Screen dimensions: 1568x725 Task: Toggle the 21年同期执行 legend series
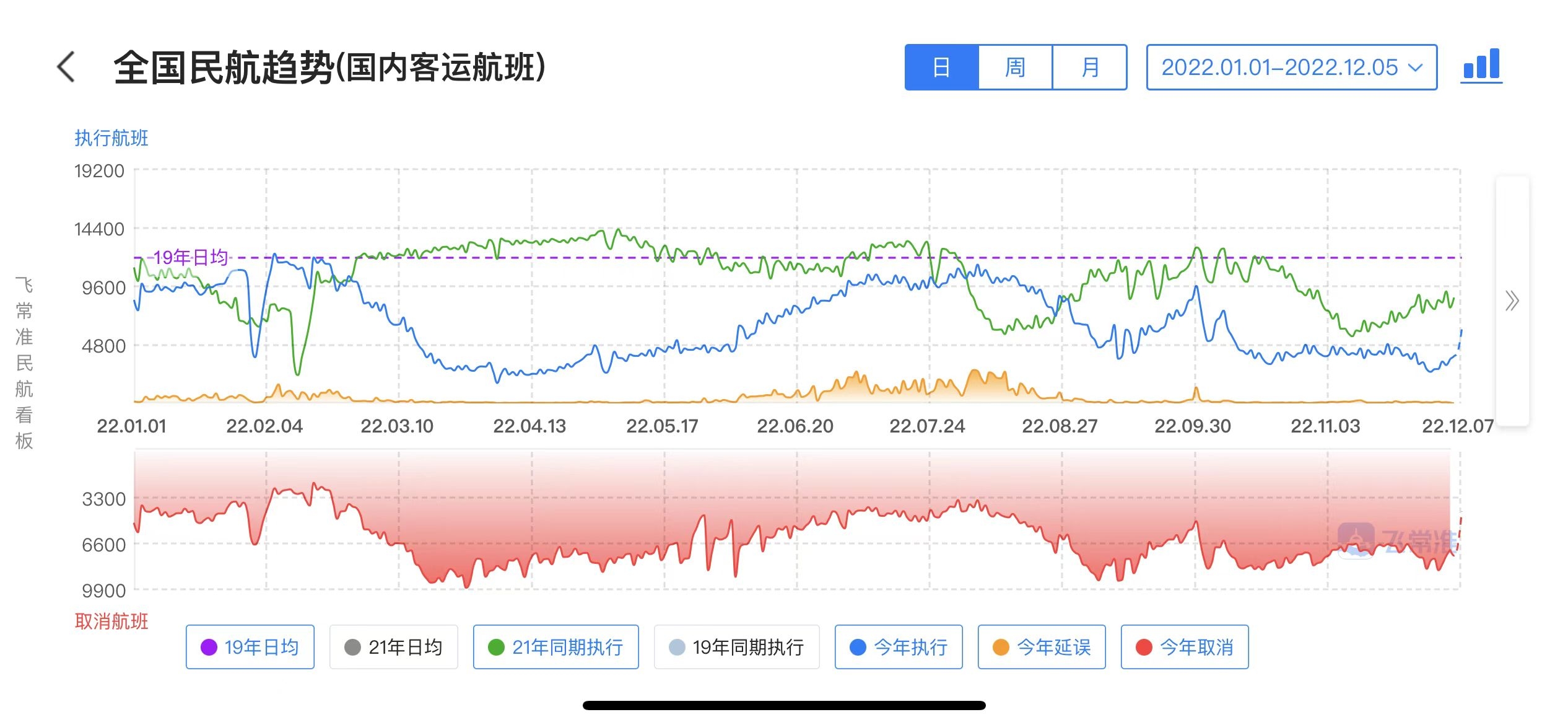click(555, 647)
